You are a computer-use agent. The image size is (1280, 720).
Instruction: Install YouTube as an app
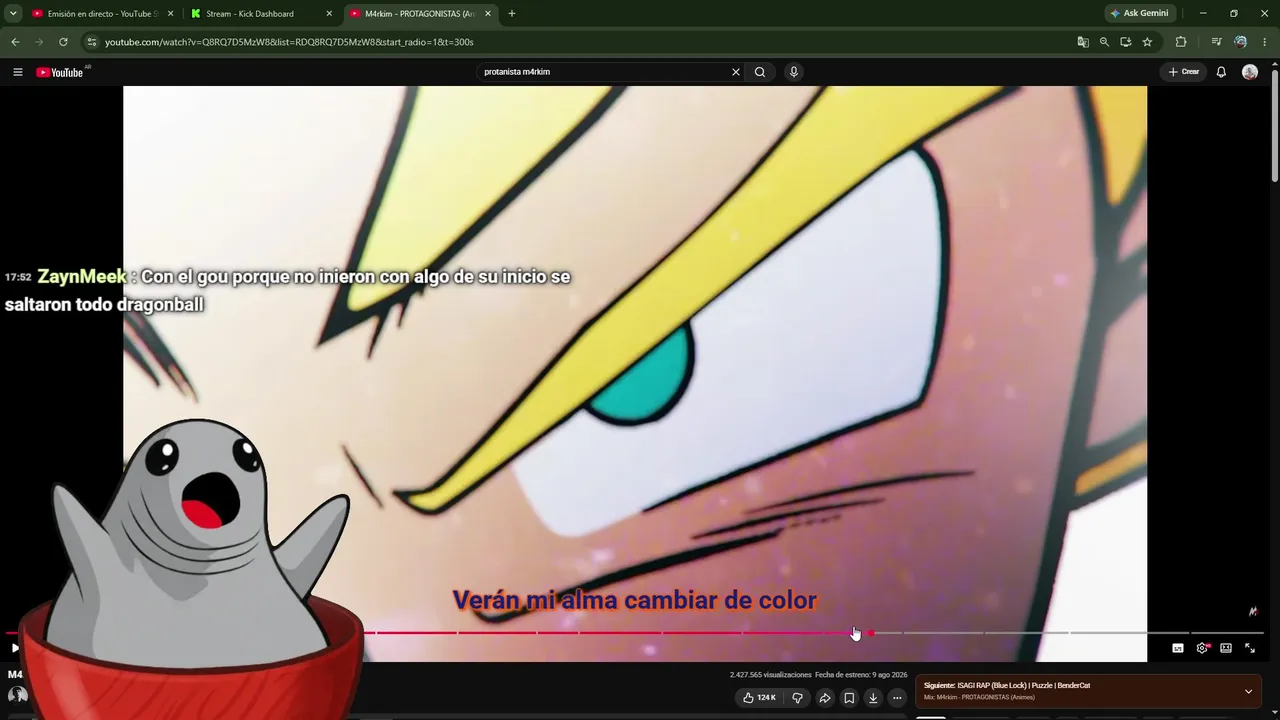1126,42
